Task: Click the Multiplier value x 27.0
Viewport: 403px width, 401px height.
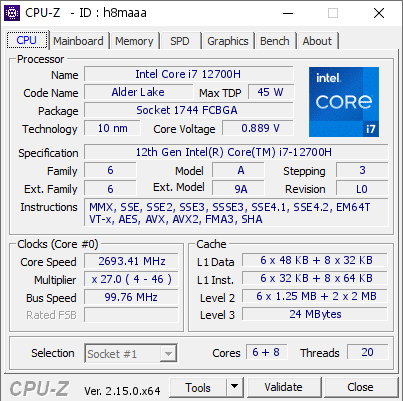Action: click(x=131, y=279)
